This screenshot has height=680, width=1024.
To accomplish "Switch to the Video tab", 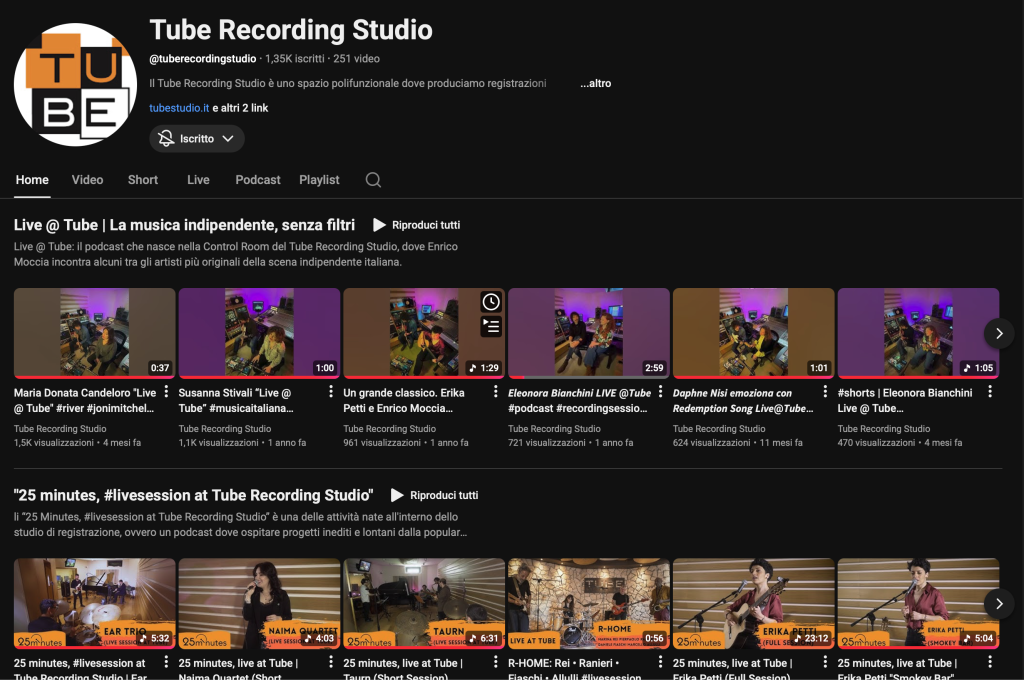I will click(88, 180).
